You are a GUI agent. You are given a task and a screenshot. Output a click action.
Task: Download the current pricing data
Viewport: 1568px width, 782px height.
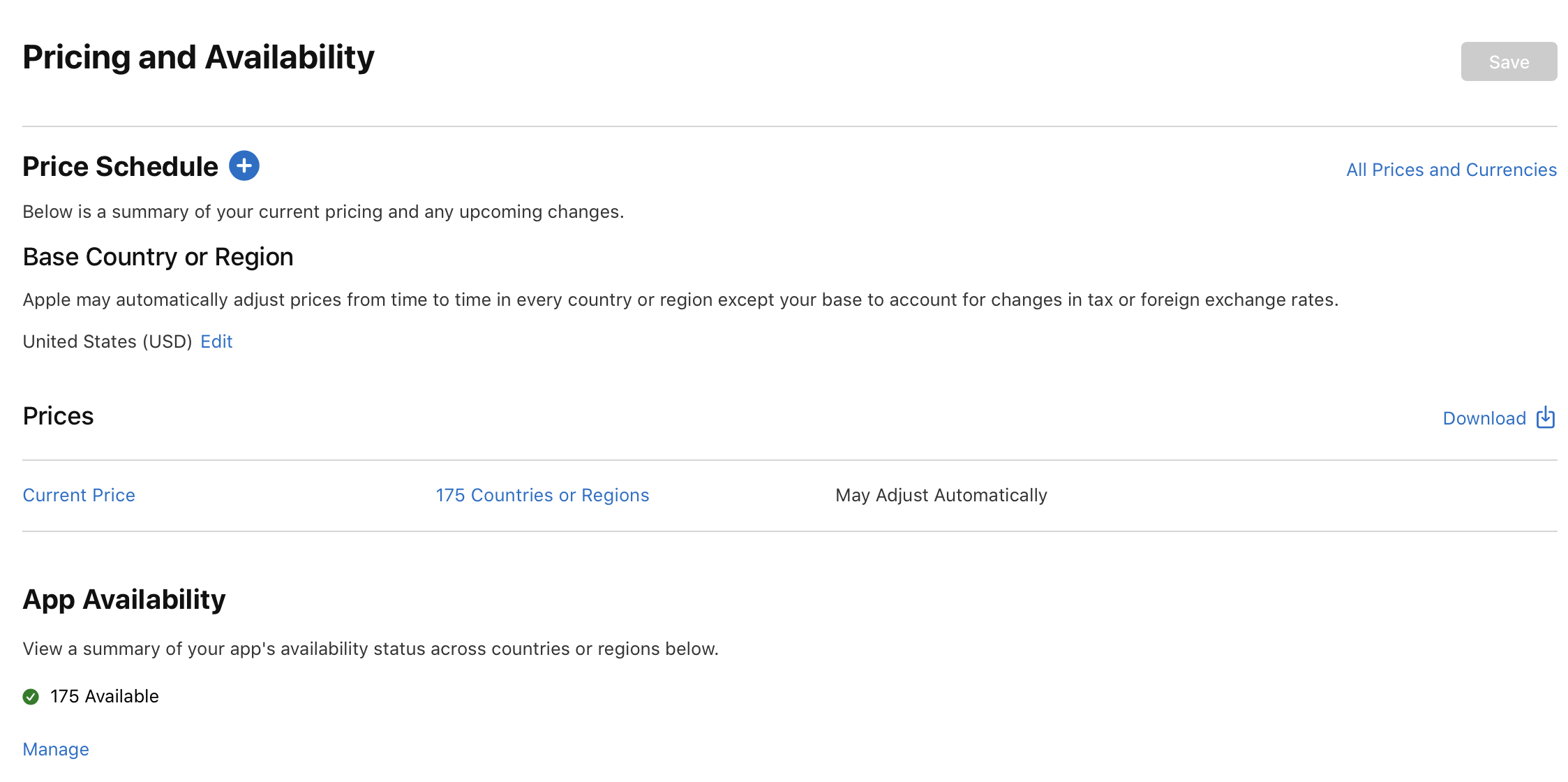click(1485, 417)
